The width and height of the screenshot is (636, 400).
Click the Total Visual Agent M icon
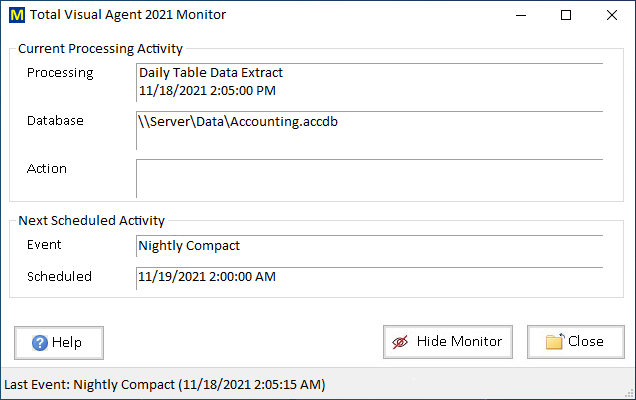coord(17,15)
